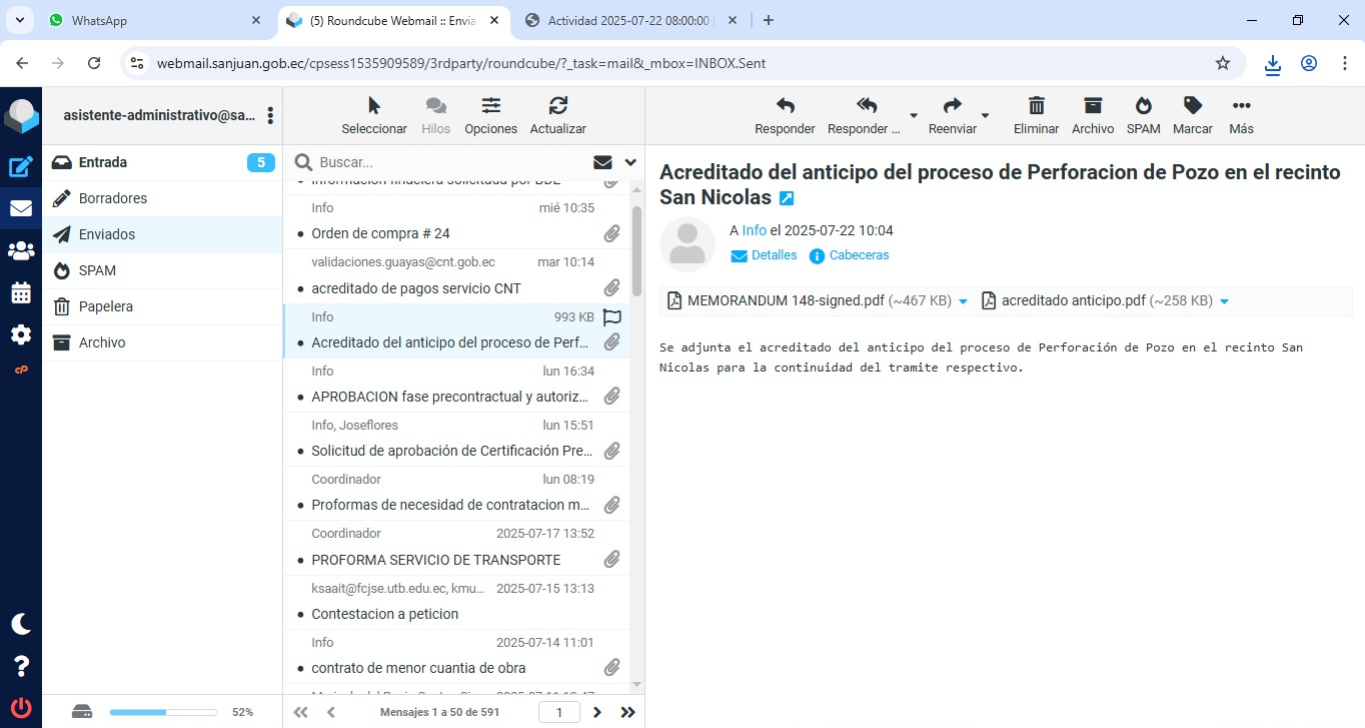Expand Reenviar forward options arrow
Viewport: 1365px width, 728px height.
(985, 116)
